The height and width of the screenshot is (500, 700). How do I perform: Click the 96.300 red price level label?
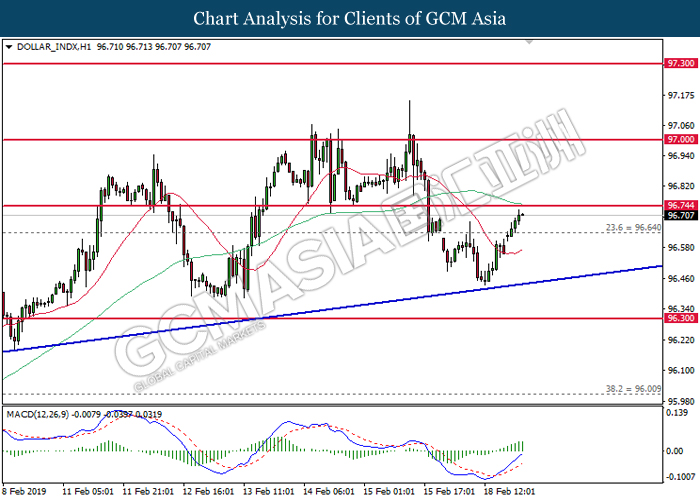(680, 318)
